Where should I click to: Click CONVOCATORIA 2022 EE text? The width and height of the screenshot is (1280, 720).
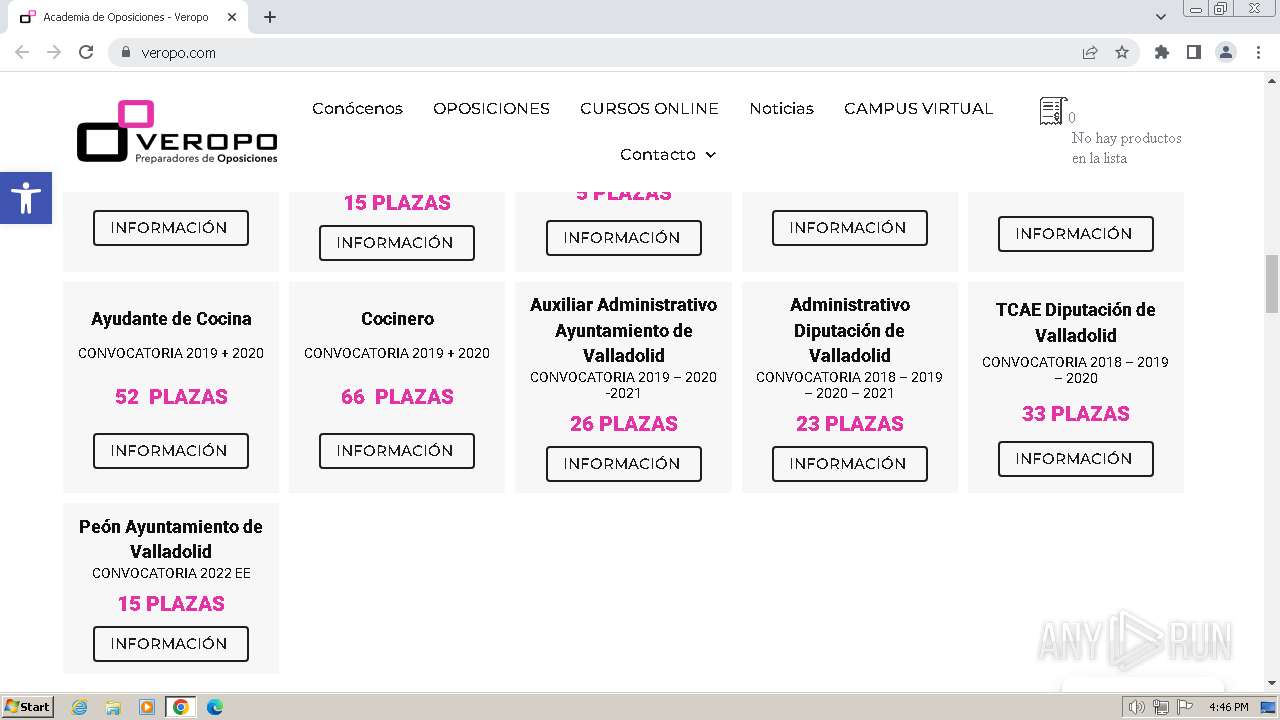[x=171, y=574]
